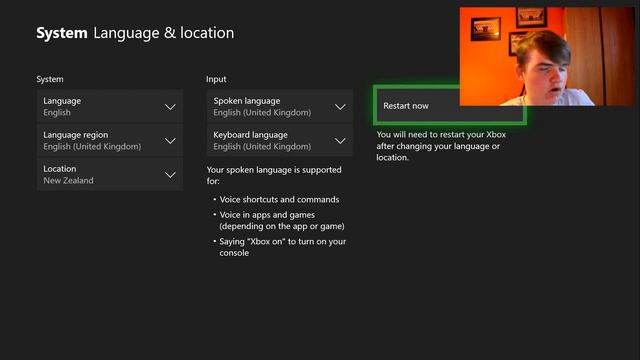Click the webcam video overlay

[547, 56]
